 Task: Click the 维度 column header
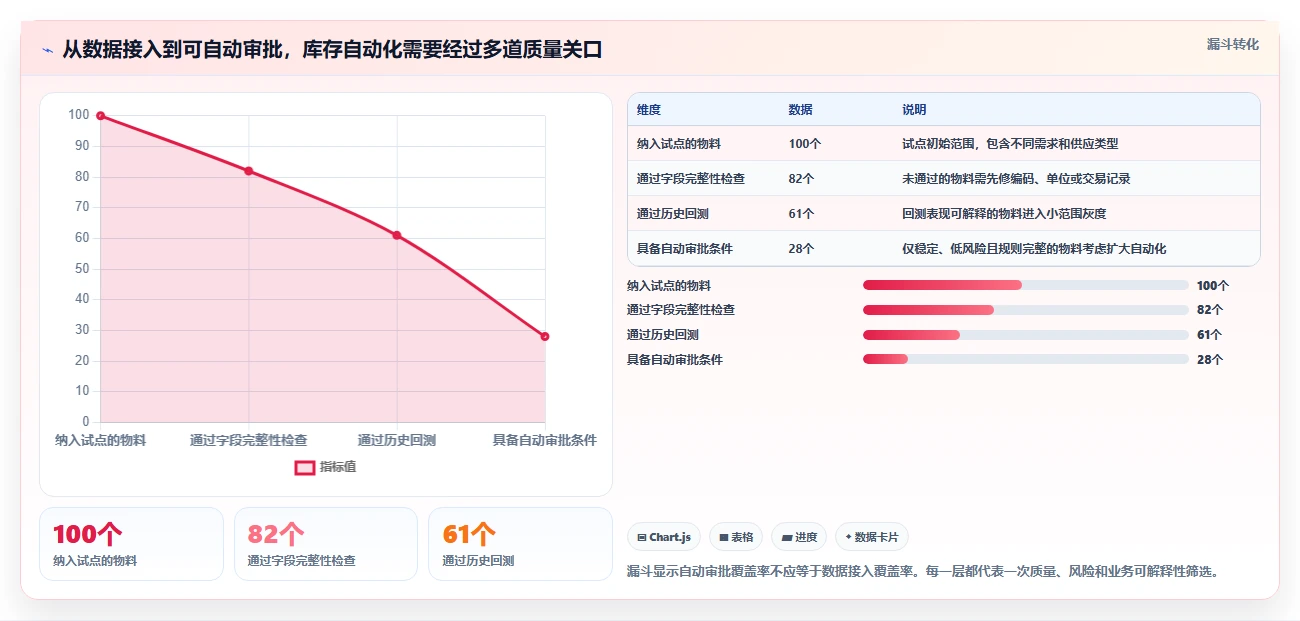tap(649, 110)
